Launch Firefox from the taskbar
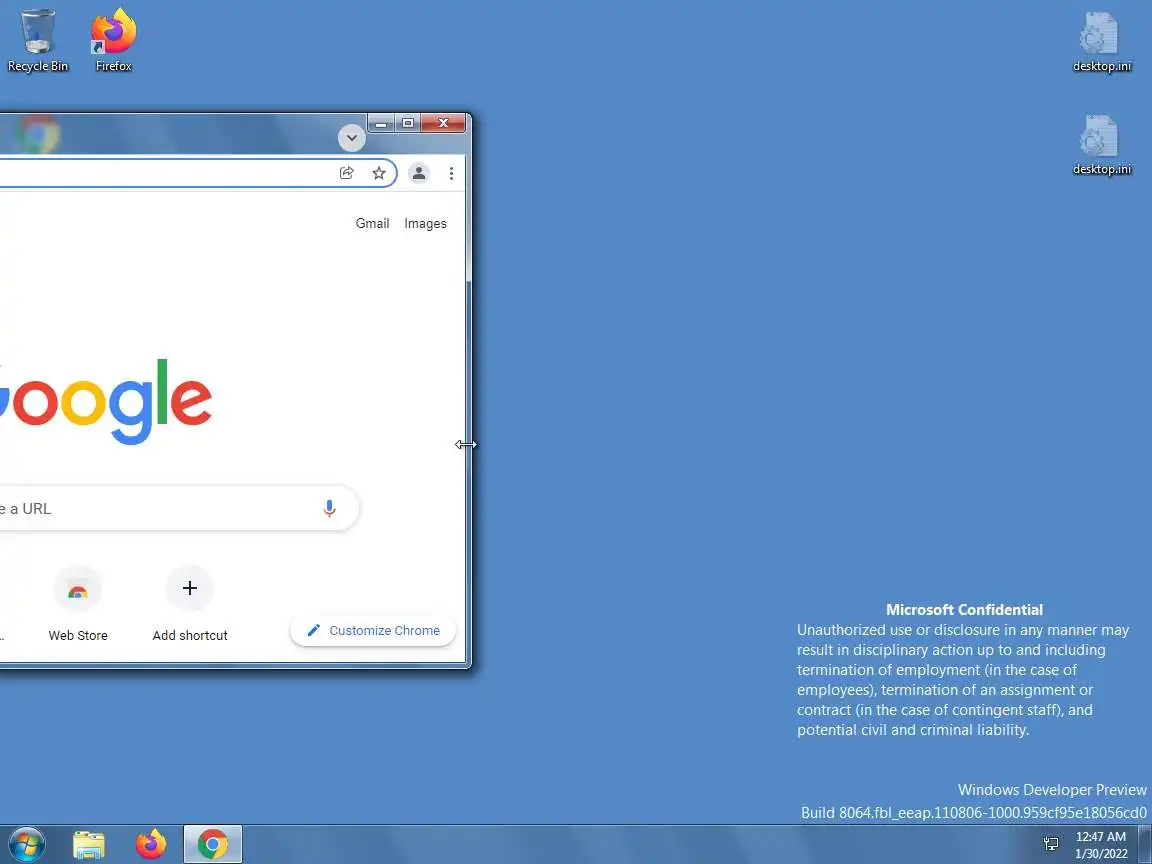Screen dimensions: 1152x864 pos(151,844)
